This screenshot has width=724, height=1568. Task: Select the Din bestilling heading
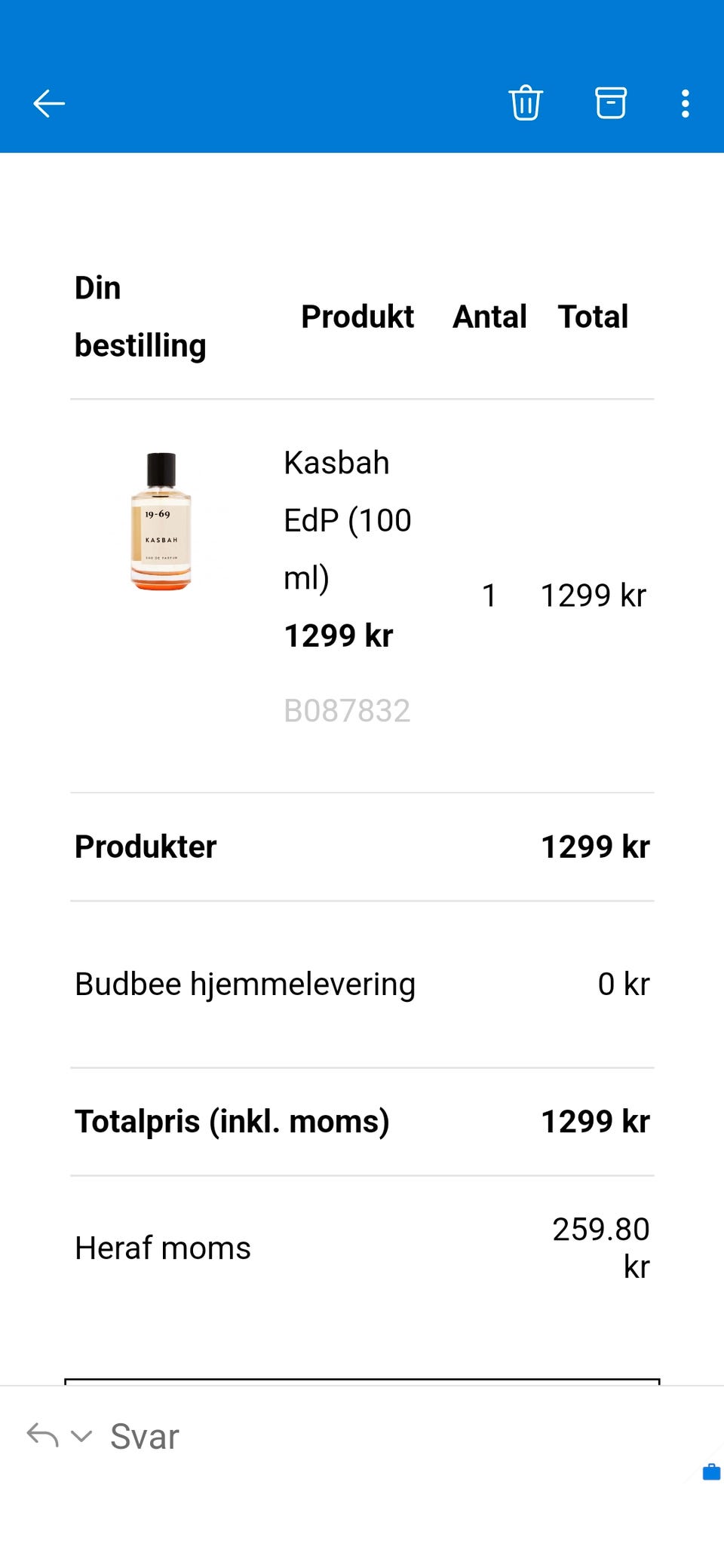point(140,317)
